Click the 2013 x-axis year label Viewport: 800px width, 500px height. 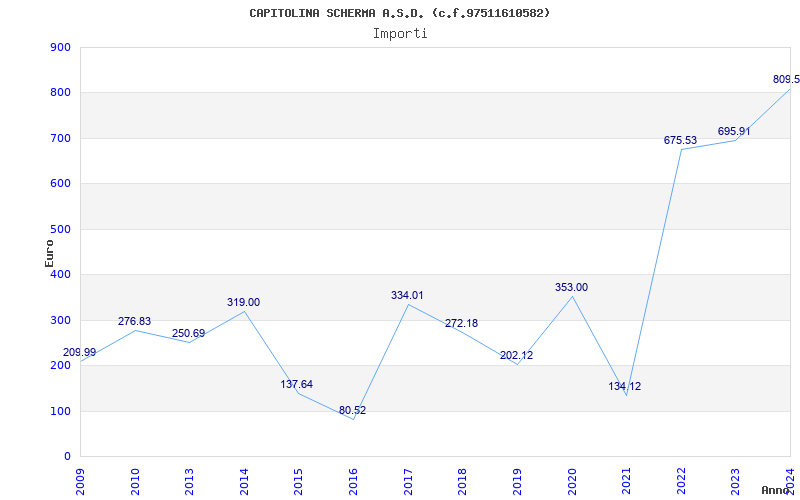point(190,483)
